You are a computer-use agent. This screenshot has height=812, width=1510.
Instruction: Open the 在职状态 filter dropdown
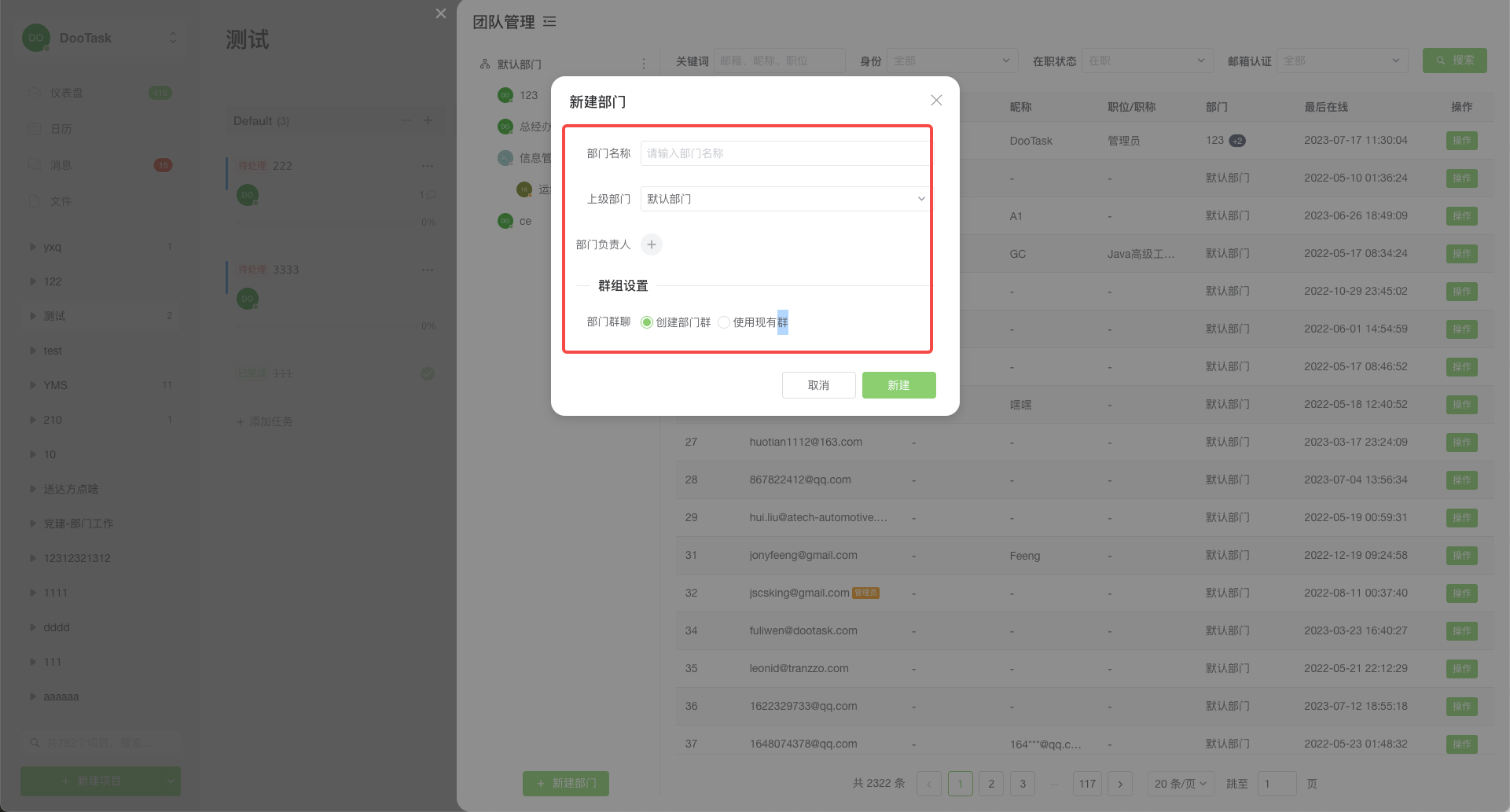1145,61
